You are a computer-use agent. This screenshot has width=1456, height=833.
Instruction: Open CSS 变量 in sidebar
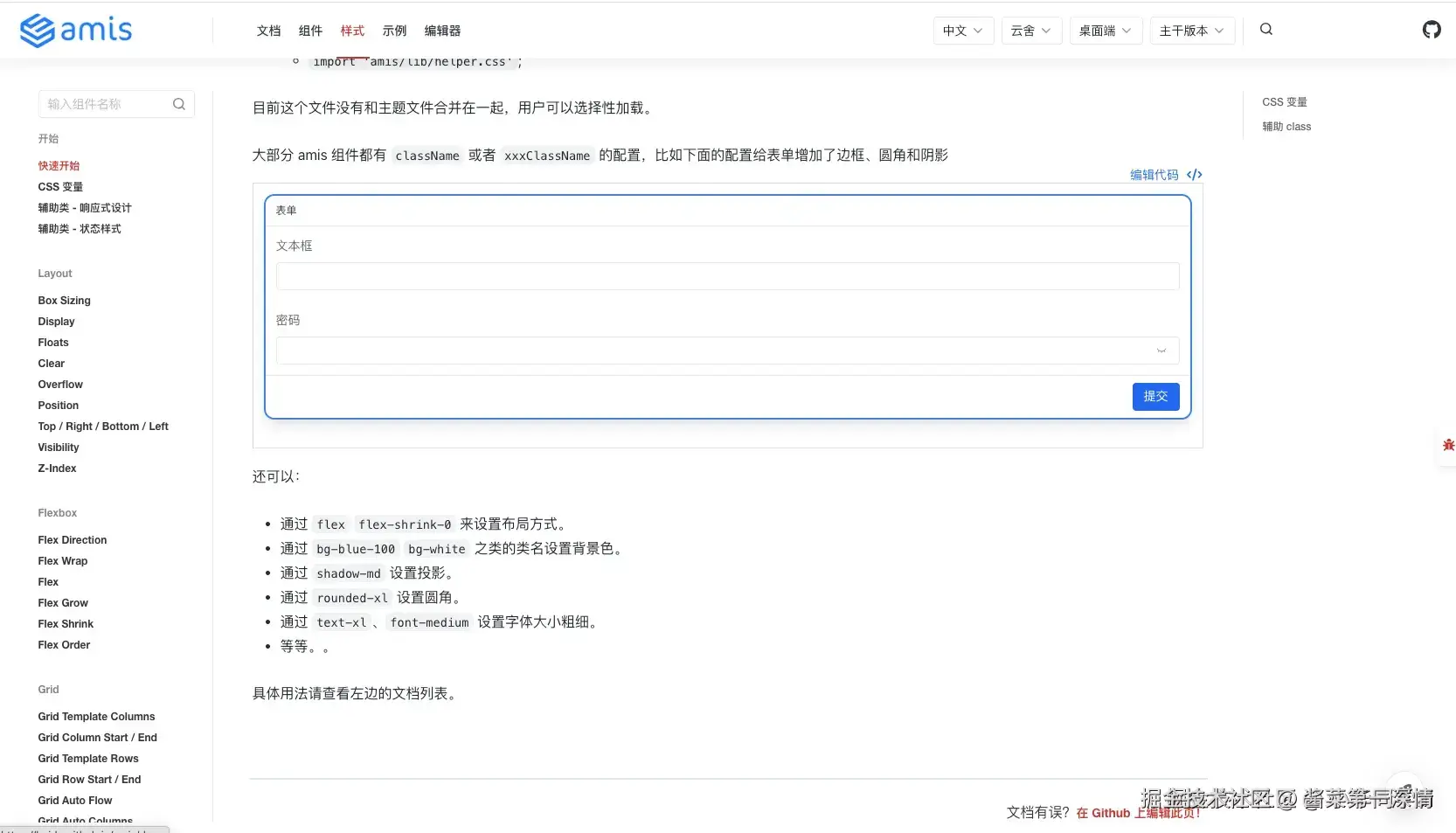60,187
